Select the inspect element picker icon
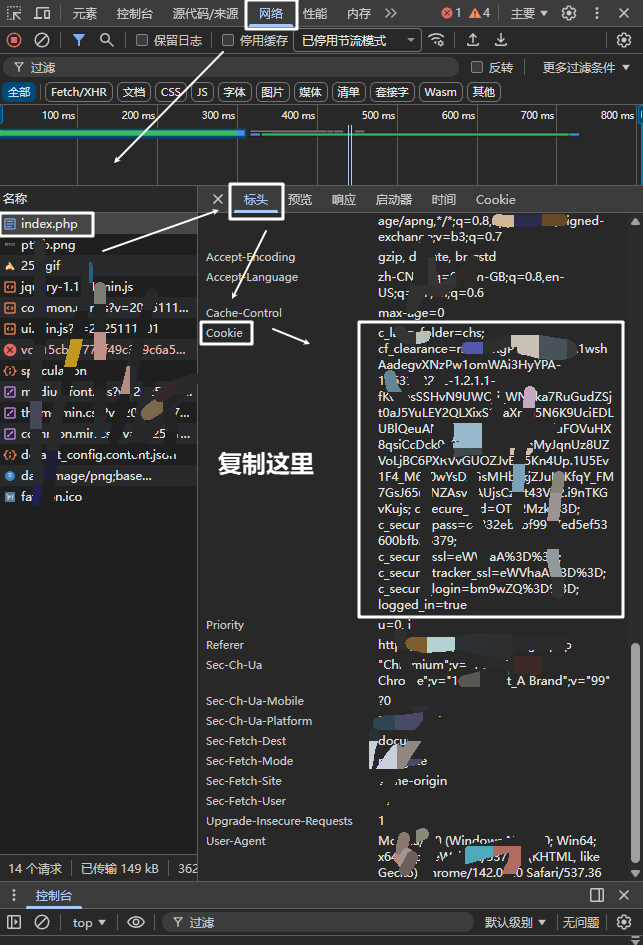The width and height of the screenshot is (643, 945). (14, 13)
